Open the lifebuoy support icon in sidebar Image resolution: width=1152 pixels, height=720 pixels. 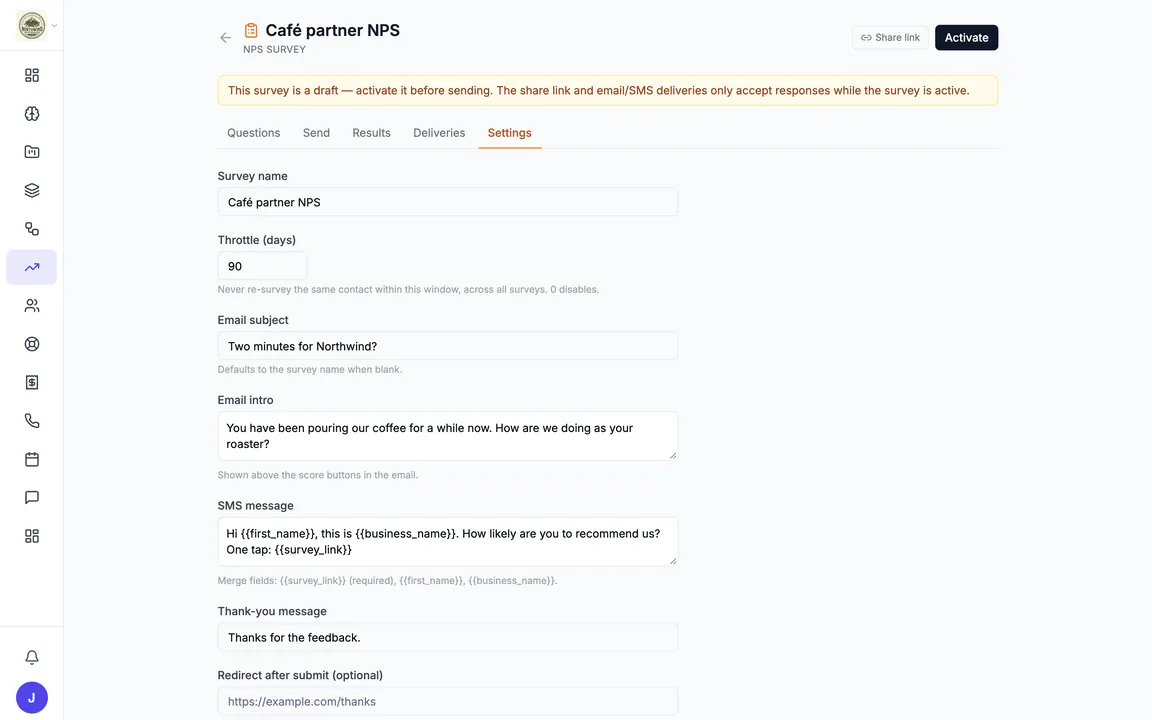point(32,344)
